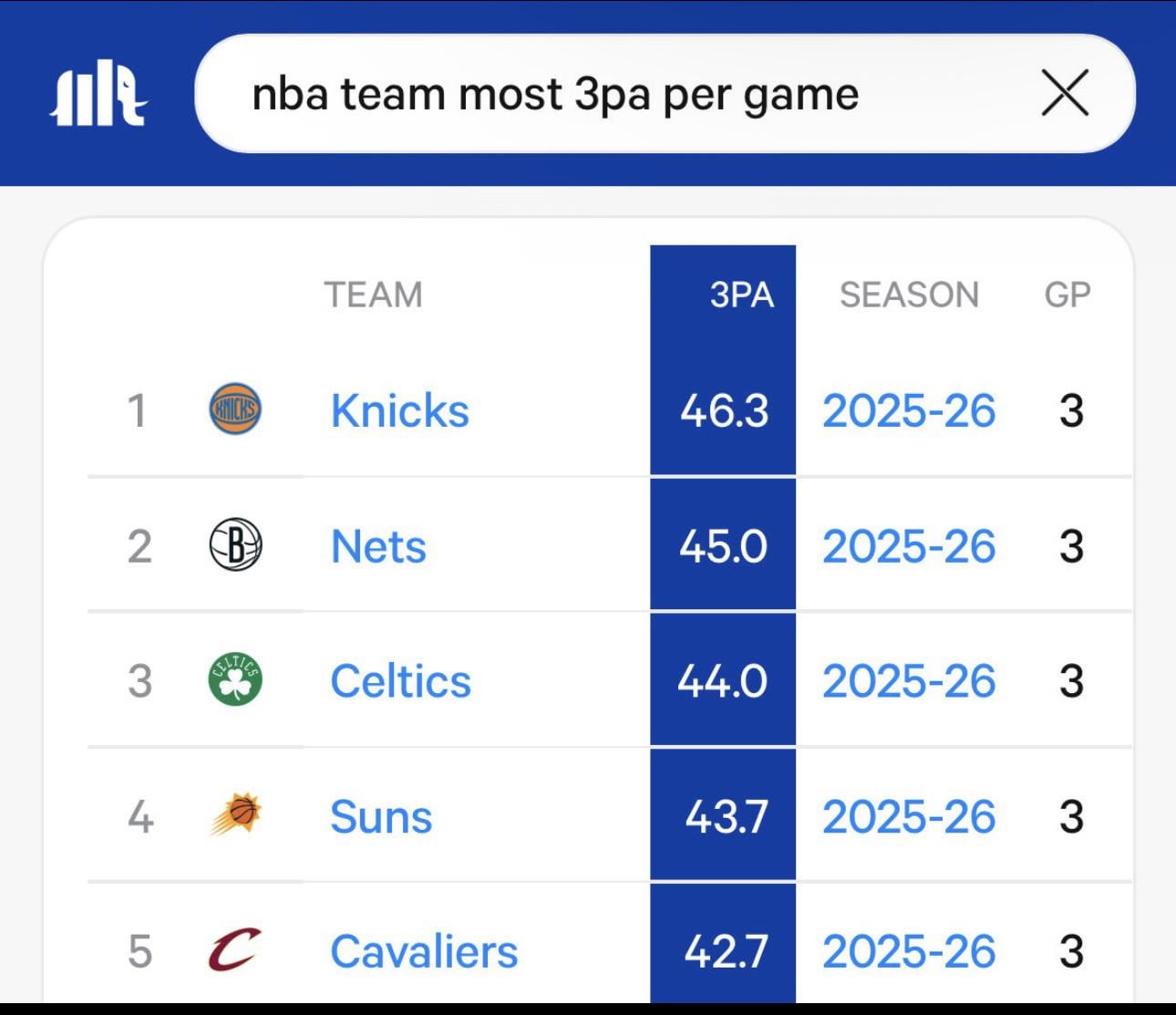Image resolution: width=1176 pixels, height=1015 pixels.
Task: Click the StatMuse elephant logo
Action: pyautogui.click(x=98, y=93)
